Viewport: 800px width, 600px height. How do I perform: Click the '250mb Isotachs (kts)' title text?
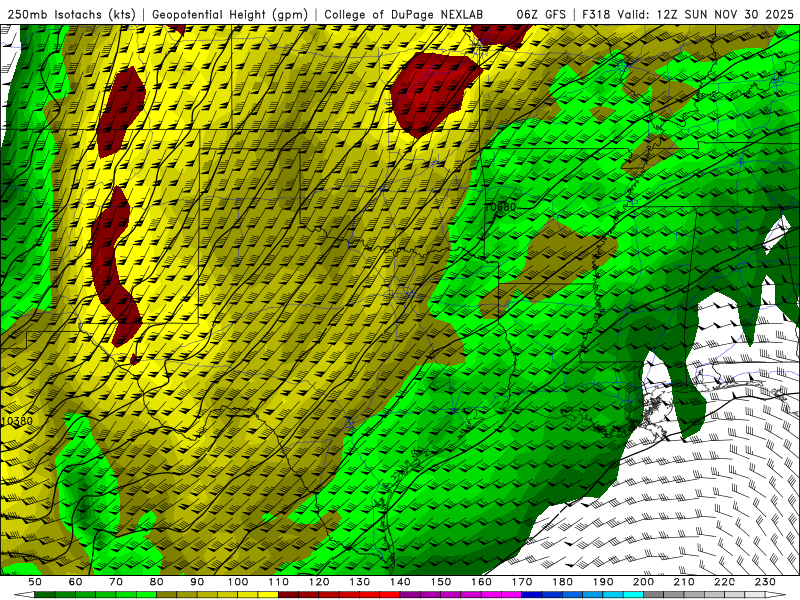tap(71, 15)
